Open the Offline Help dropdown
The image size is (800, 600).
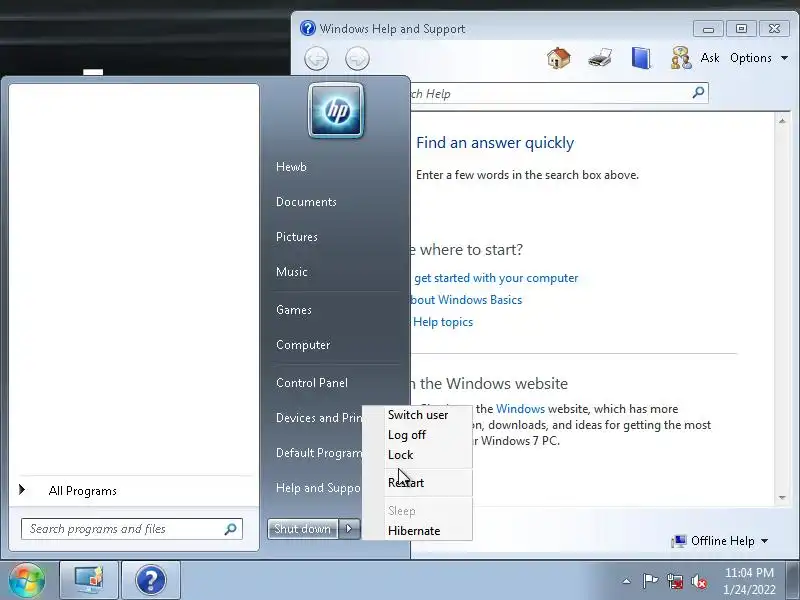721,541
